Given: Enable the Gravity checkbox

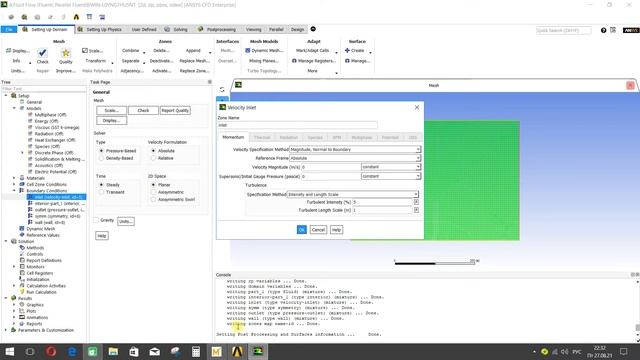Looking at the screenshot, I should click(96, 220).
